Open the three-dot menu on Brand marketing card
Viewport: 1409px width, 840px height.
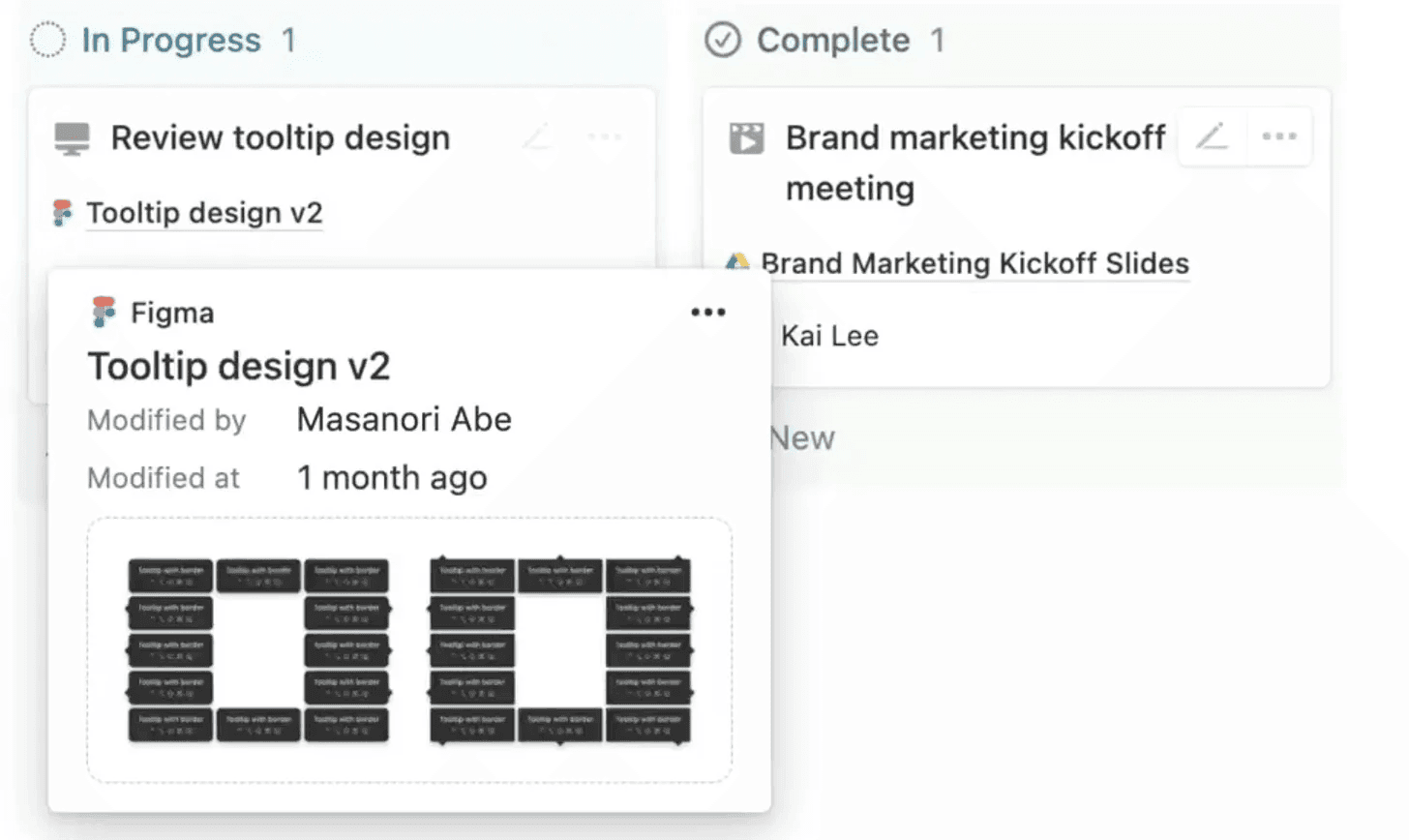pyautogui.click(x=1278, y=136)
